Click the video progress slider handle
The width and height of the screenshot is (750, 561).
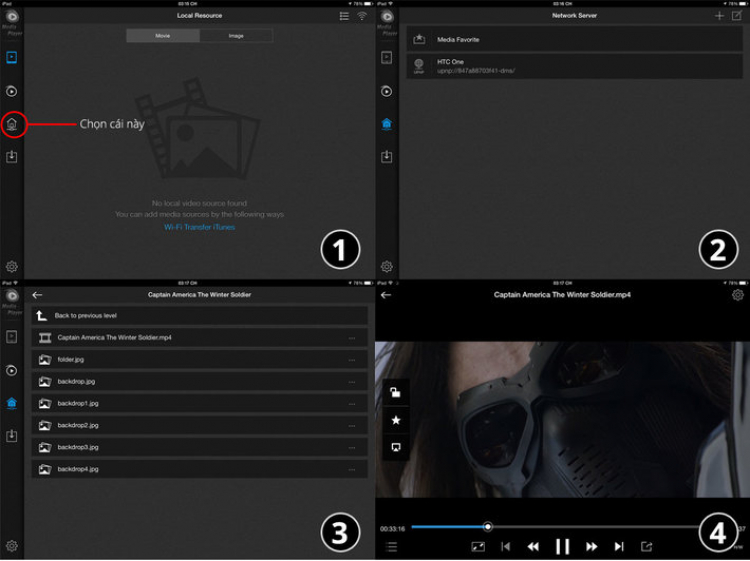[x=487, y=527]
